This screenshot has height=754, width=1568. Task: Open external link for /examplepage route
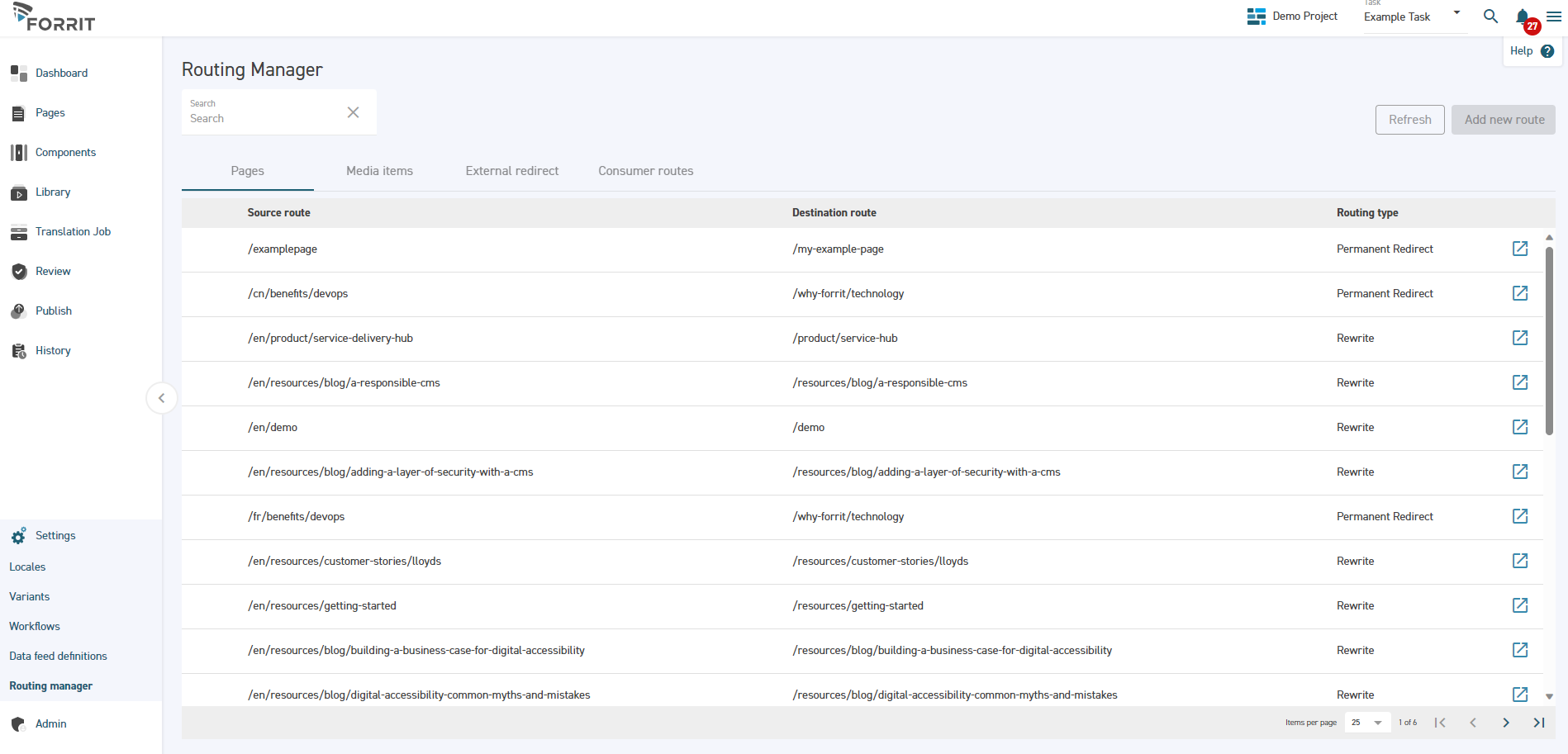[x=1521, y=249]
